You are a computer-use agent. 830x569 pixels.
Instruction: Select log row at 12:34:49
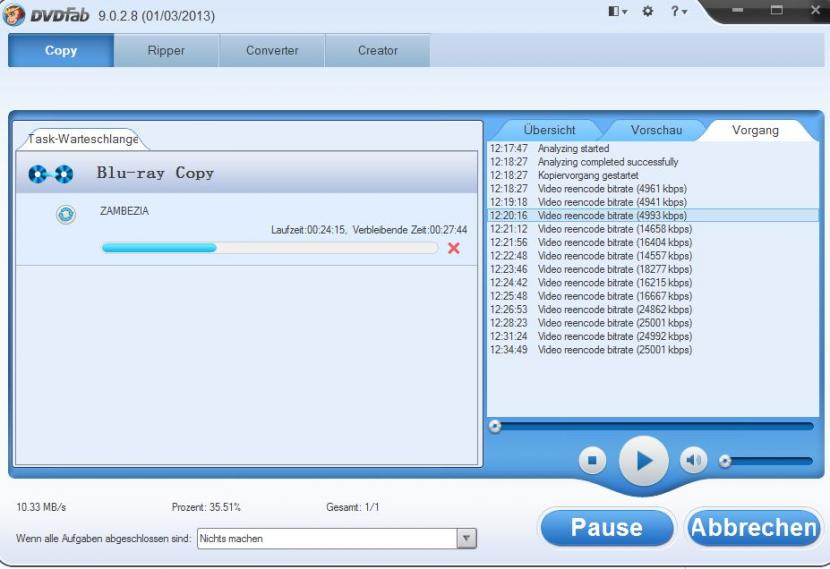[x=652, y=350]
